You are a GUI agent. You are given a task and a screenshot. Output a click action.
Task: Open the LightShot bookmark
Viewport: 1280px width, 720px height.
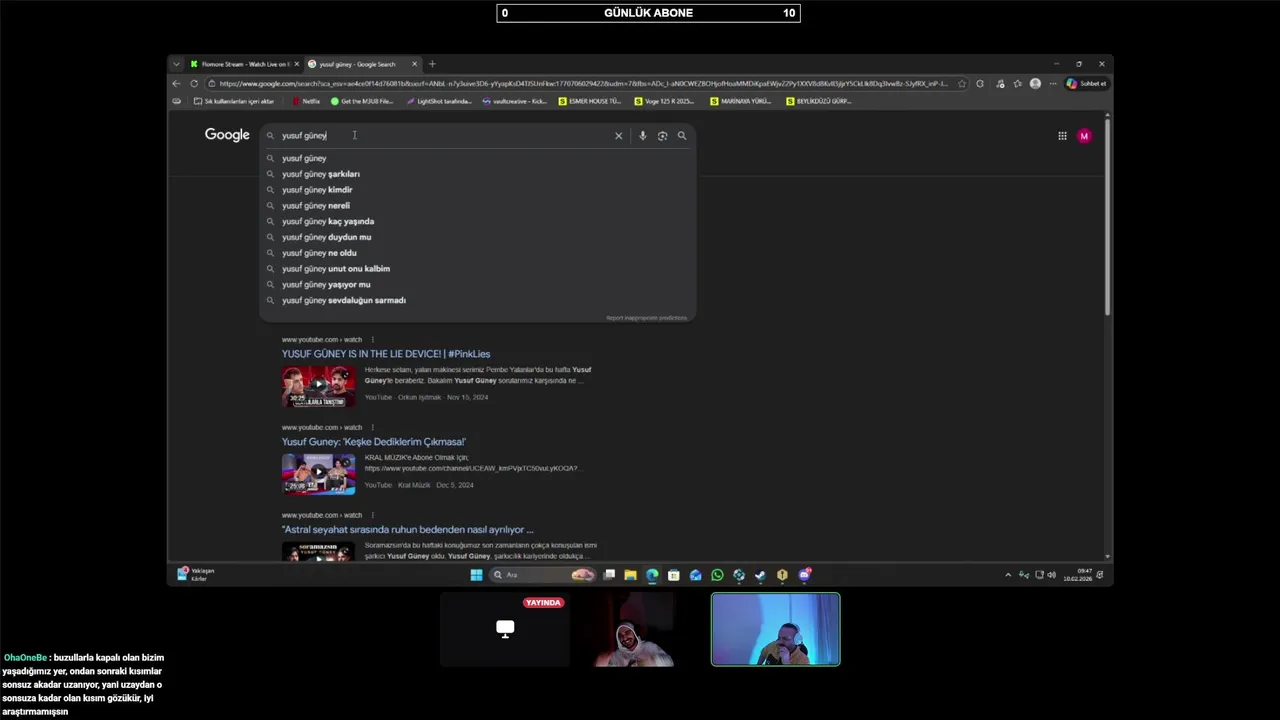[x=438, y=101]
